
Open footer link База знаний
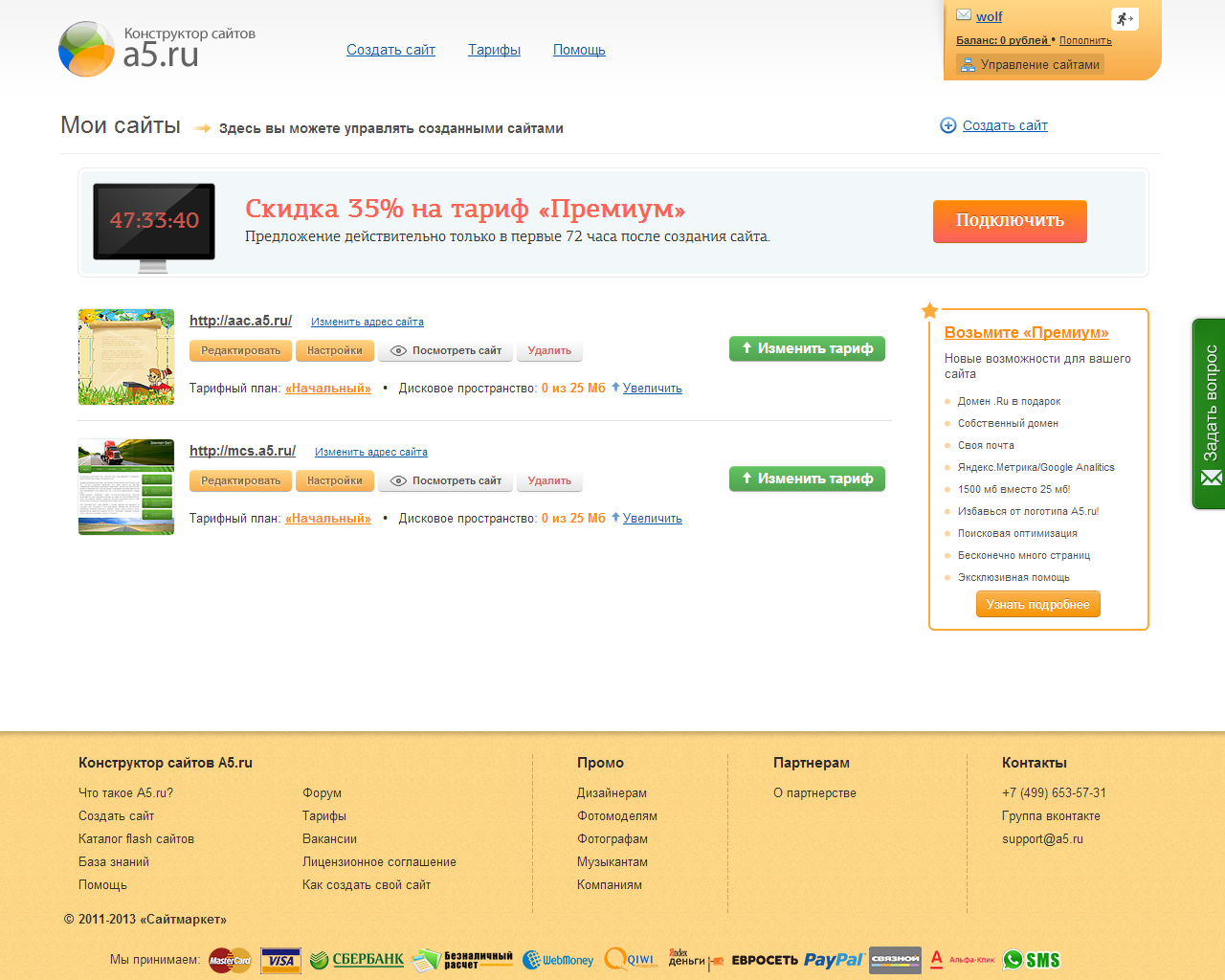(x=114, y=862)
